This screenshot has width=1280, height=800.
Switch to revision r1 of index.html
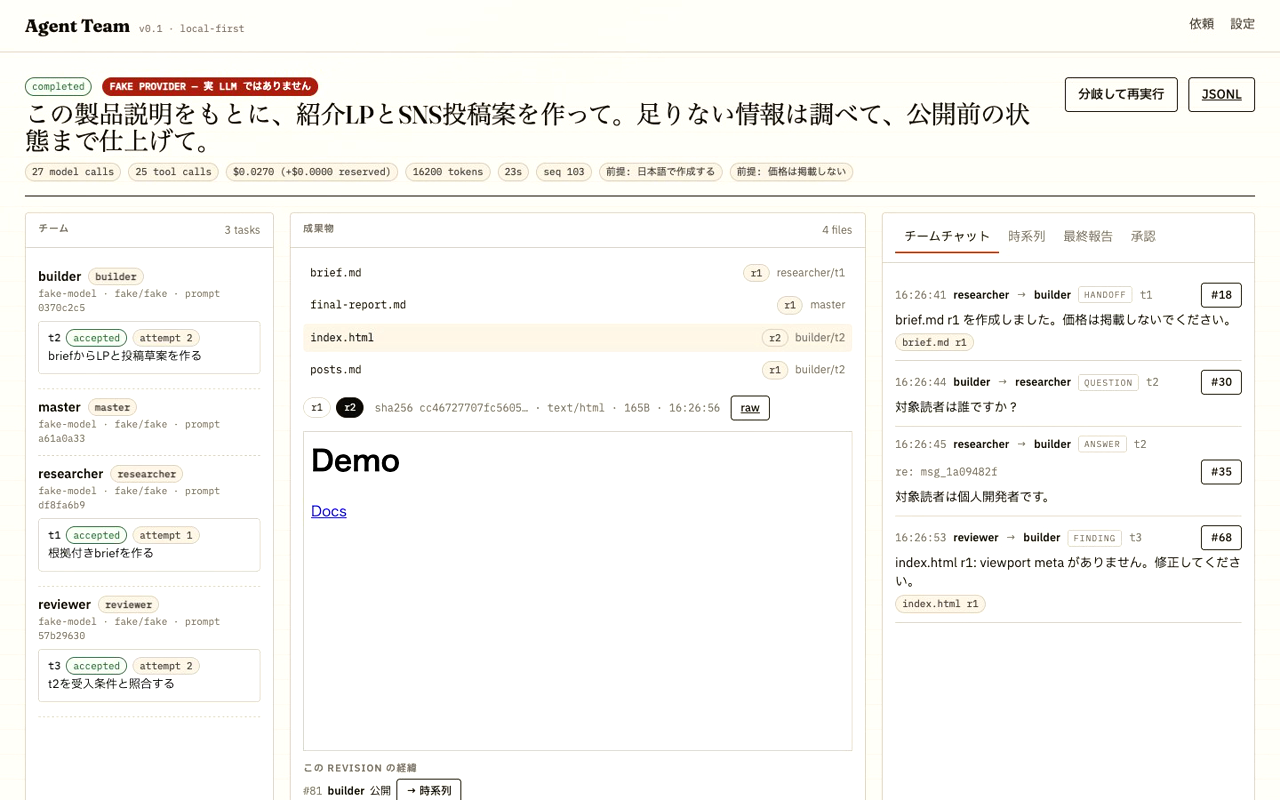(x=317, y=408)
